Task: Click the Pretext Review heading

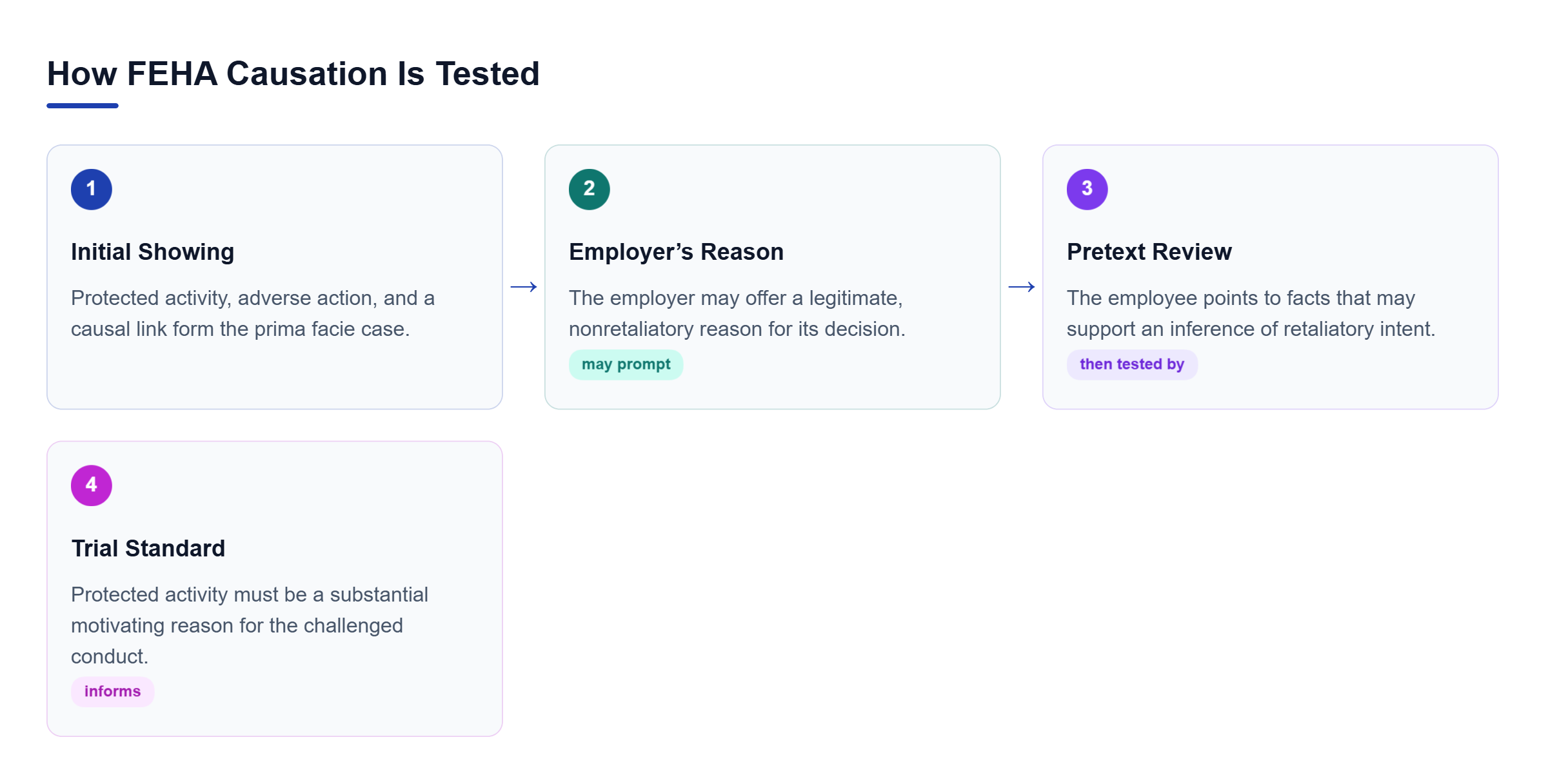Action: coord(1149,251)
